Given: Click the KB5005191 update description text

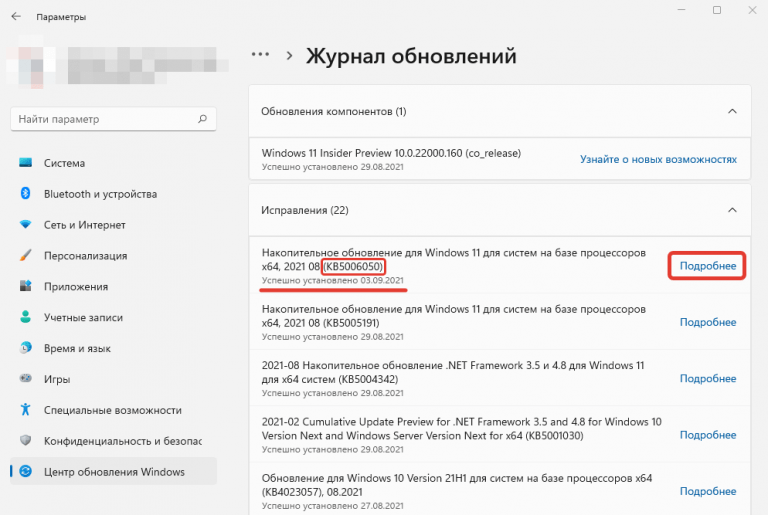Looking at the screenshot, I should pos(454,316).
